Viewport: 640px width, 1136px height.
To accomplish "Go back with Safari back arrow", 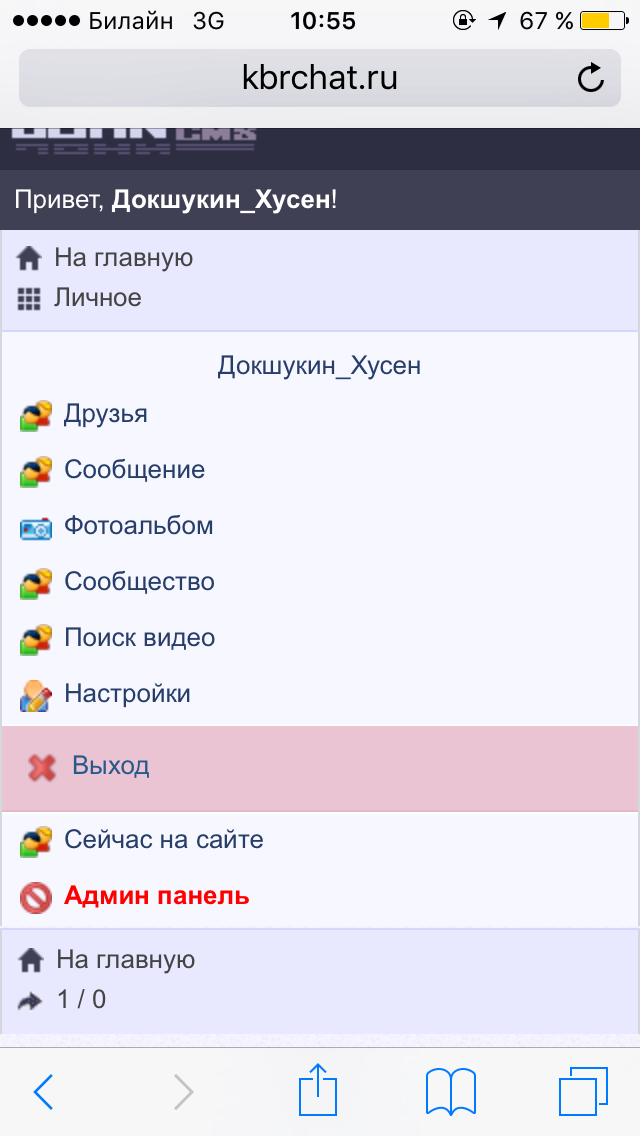I will point(43,1091).
